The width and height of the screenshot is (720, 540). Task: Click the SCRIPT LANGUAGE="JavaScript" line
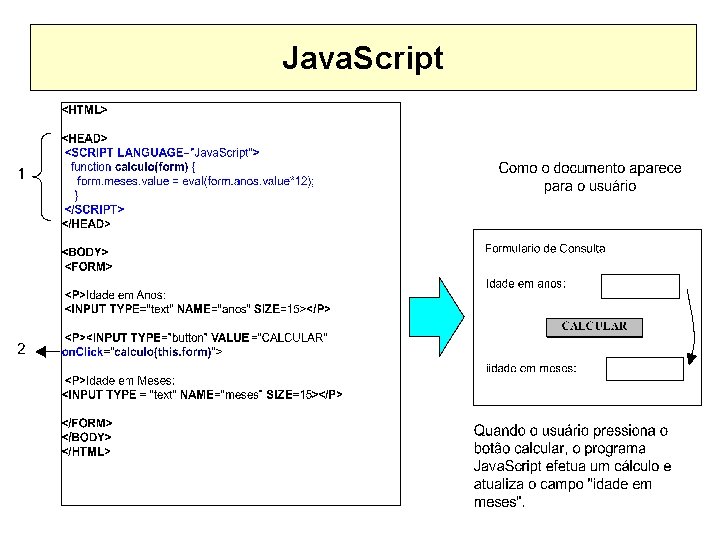(162, 152)
